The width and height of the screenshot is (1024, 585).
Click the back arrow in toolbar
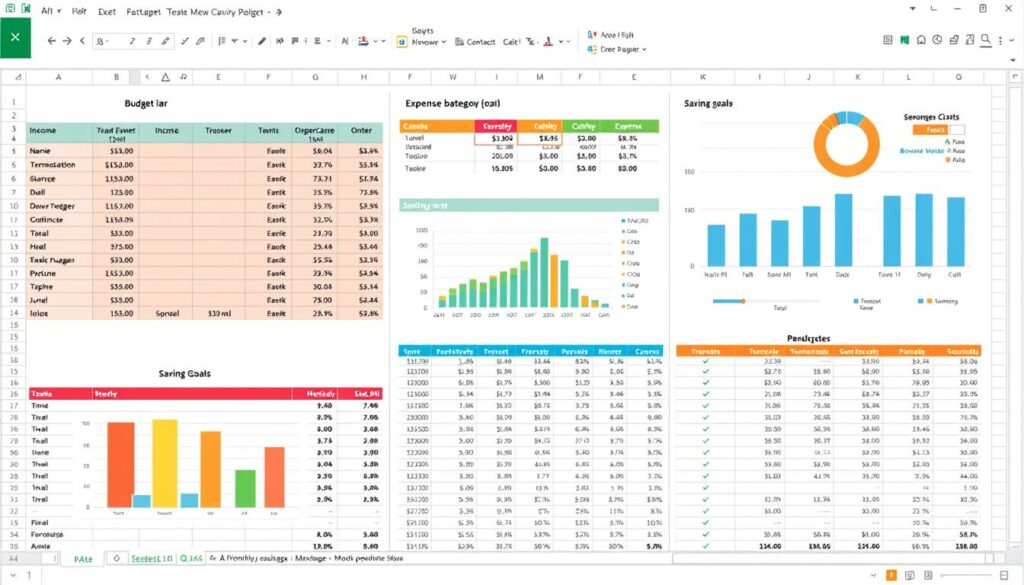52,41
